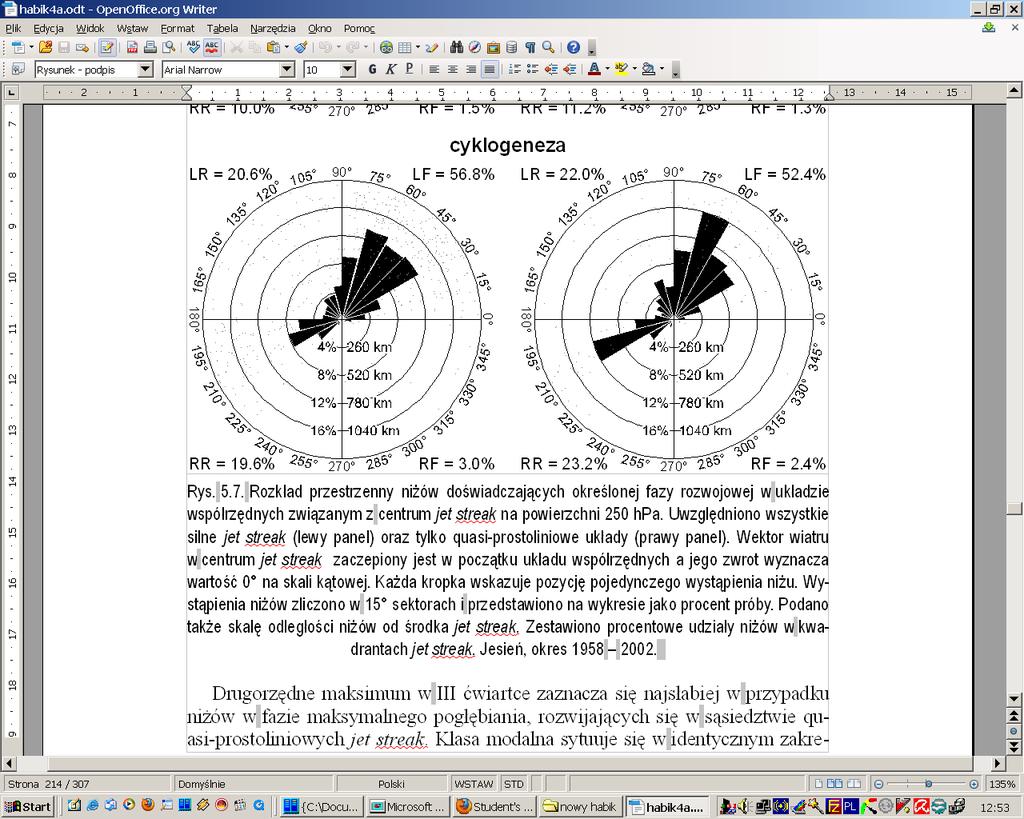Insert a hyperlink via the toolbar
The width and height of the screenshot is (1024, 819).
386,47
